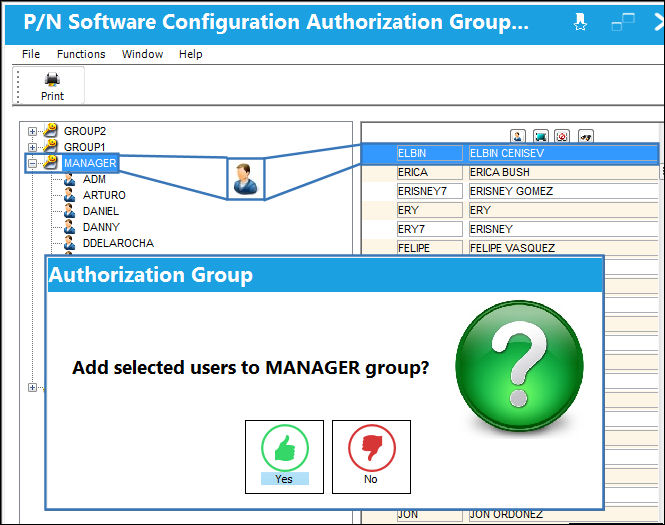Open the Window menu
The height and width of the screenshot is (525, 665).
[142, 54]
